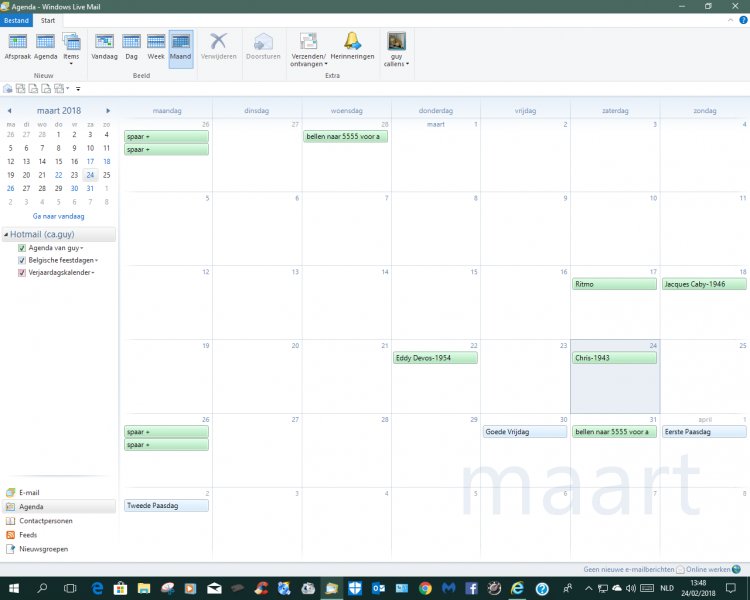Select day 30 in mini calendar
This screenshot has height=600, width=750.
[x=74, y=189]
